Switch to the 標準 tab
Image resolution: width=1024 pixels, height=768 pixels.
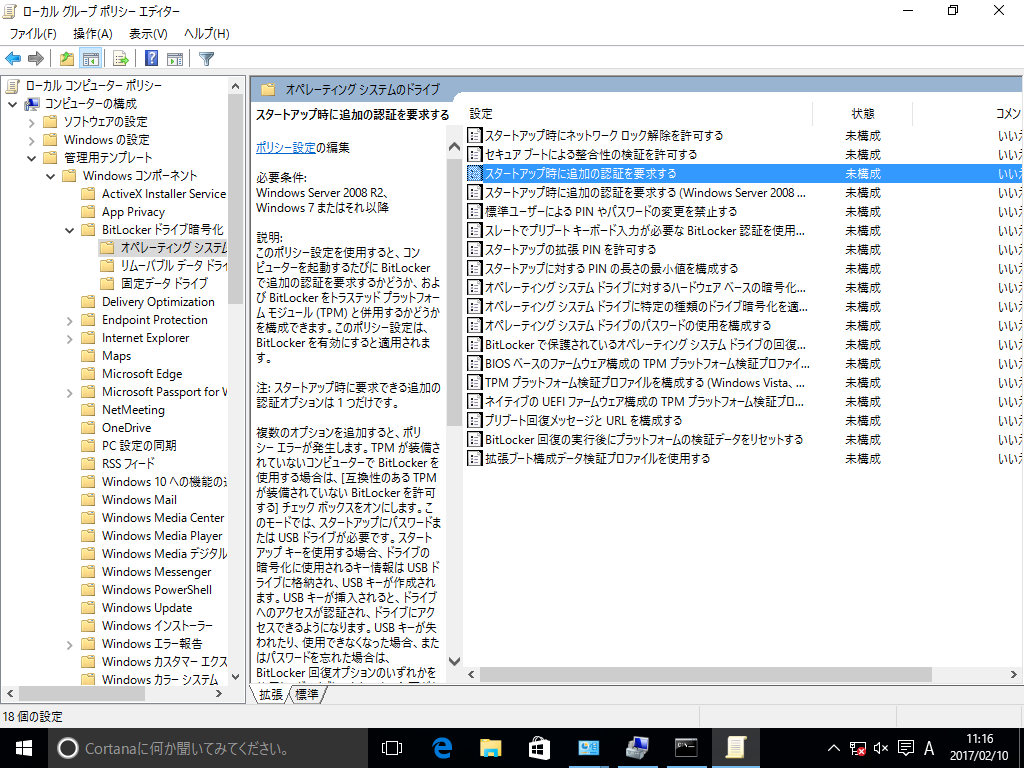(306, 694)
